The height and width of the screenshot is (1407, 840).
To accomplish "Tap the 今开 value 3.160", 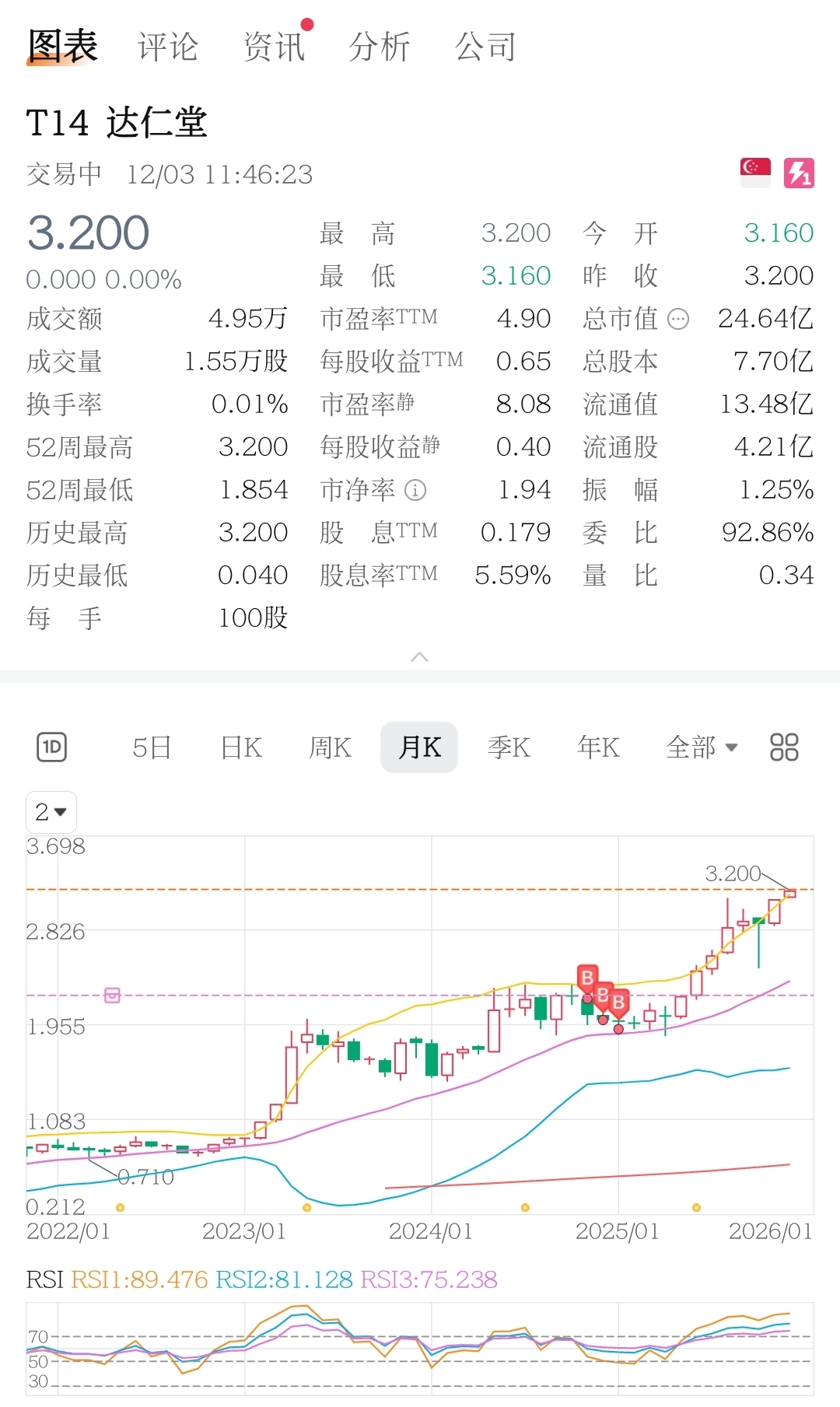I will click(779, 233).
